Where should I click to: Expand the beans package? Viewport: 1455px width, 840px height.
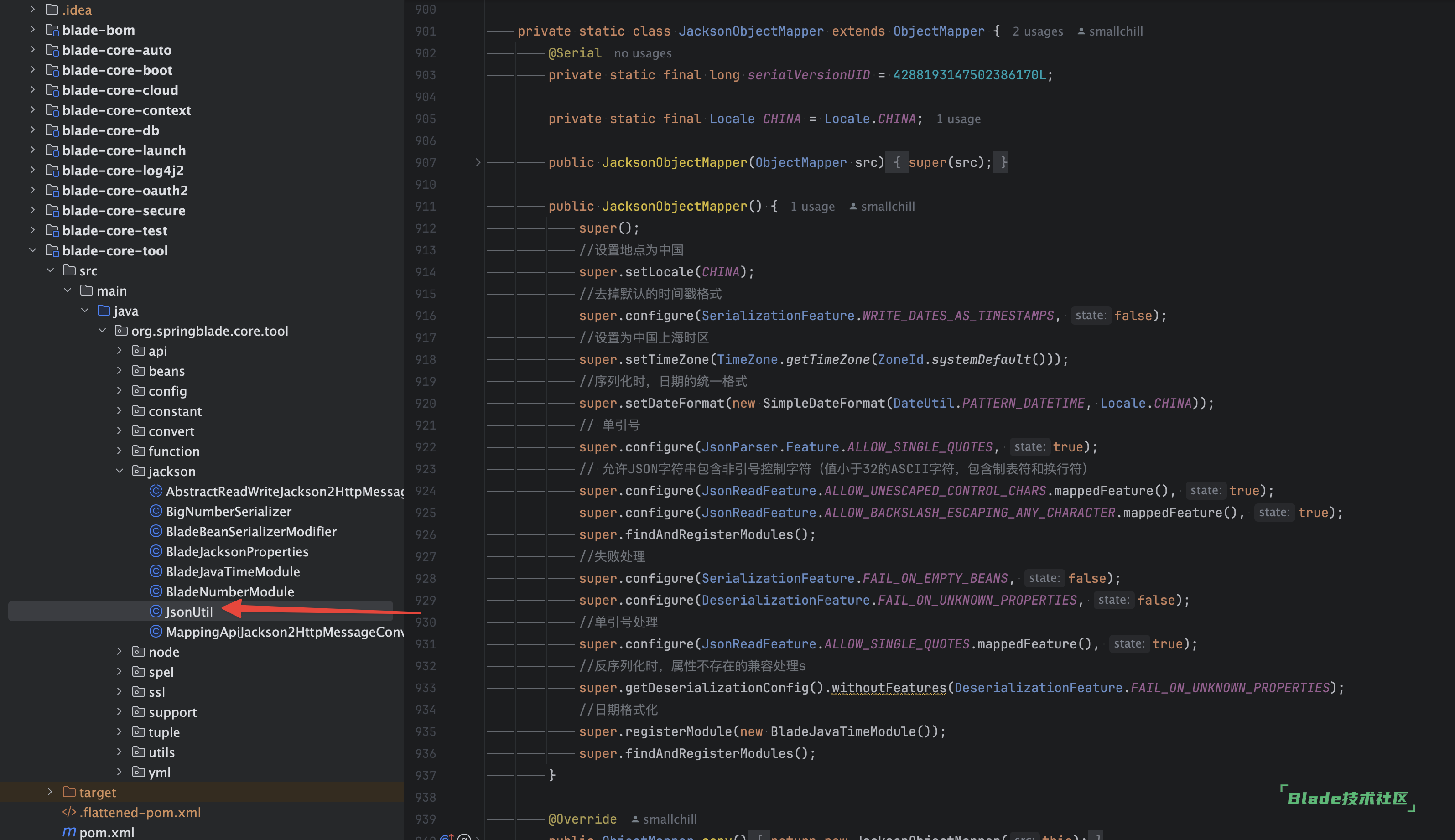pyautogui.click(x=120, y=371)
